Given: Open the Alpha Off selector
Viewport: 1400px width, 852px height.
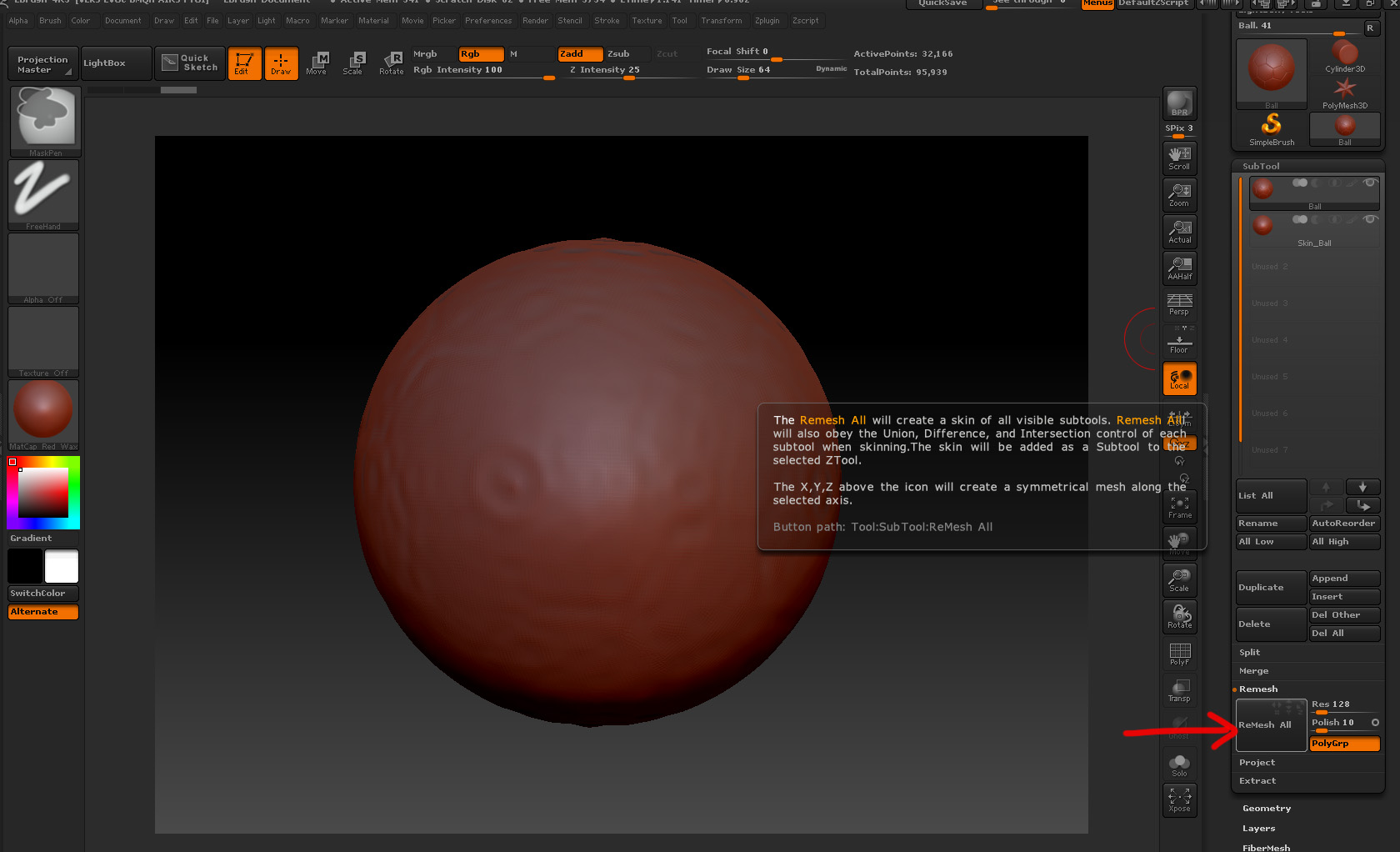Looking at the screenshot, I should click(43, 268).
